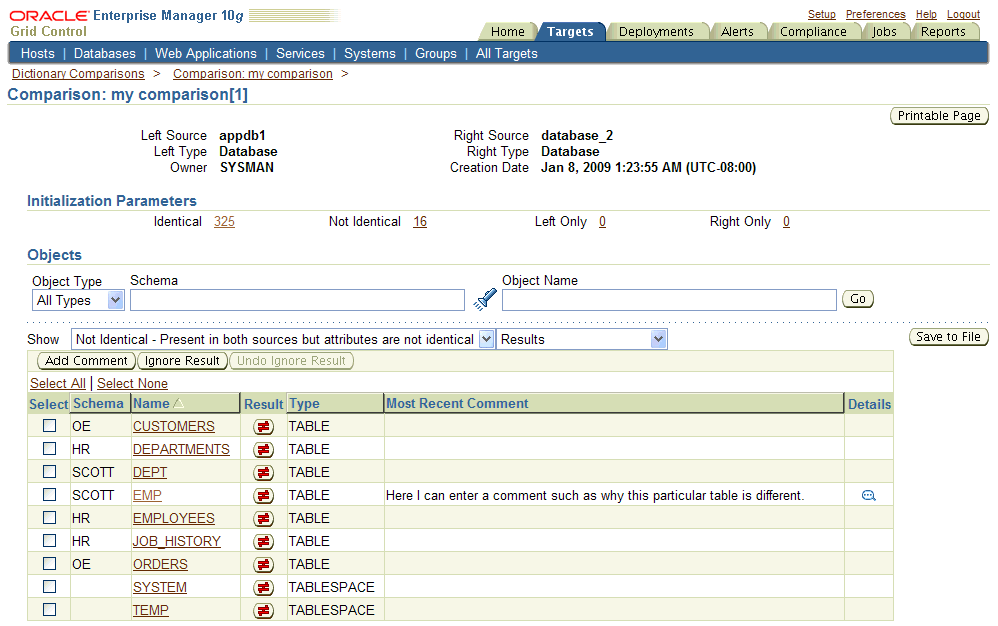The height and width of the screenshot is (626, 998).
Task: Click the Printable Page button
Action: (939, 116)
